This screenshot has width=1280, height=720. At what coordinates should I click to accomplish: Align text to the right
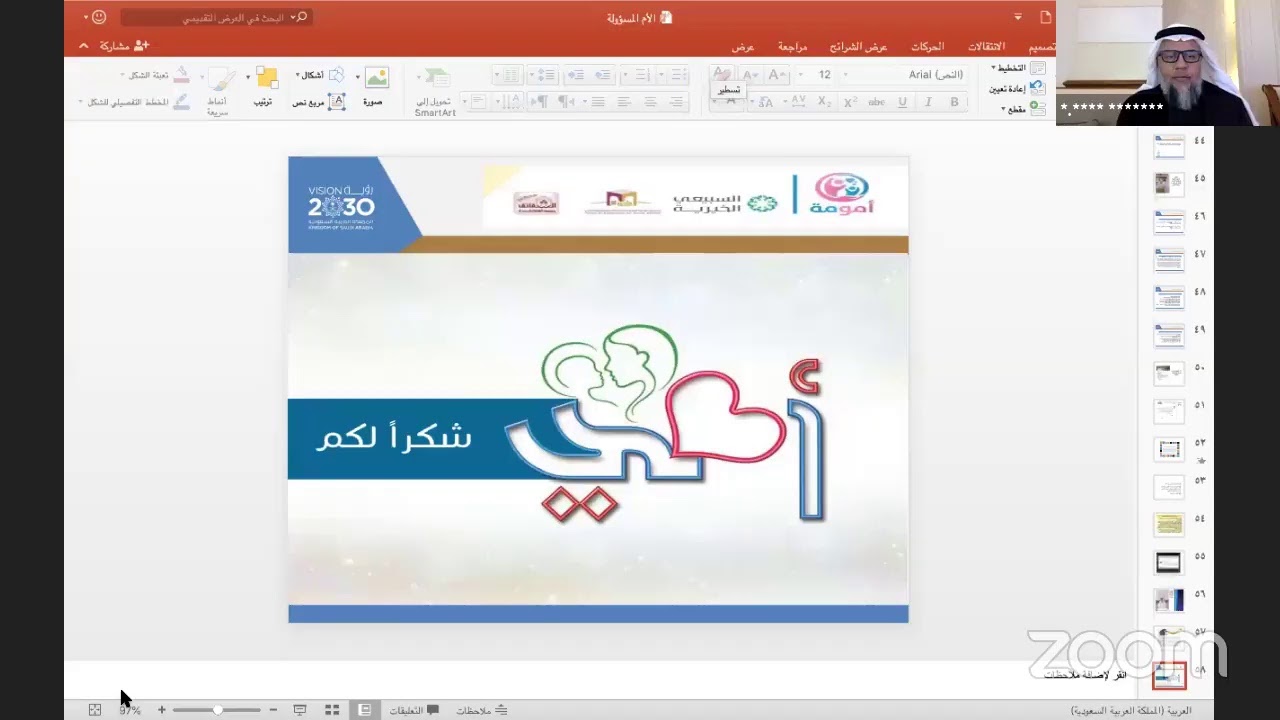tap(676, 102)
